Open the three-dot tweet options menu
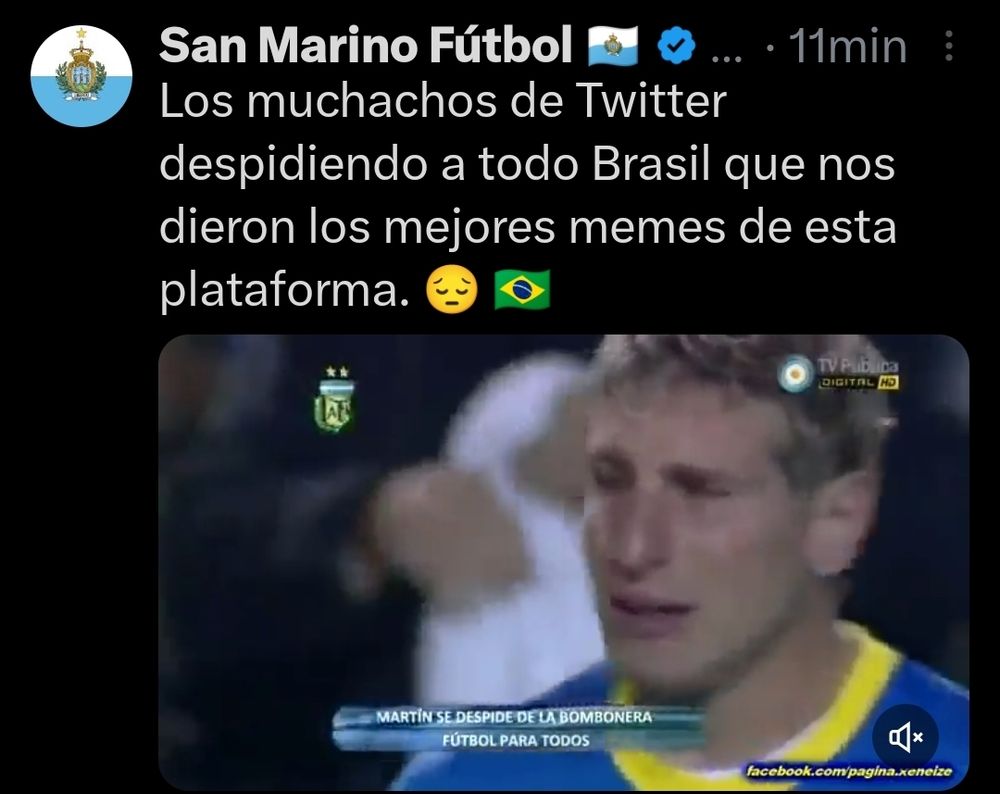Screen dimensions: 1000x794 point(949,46)
